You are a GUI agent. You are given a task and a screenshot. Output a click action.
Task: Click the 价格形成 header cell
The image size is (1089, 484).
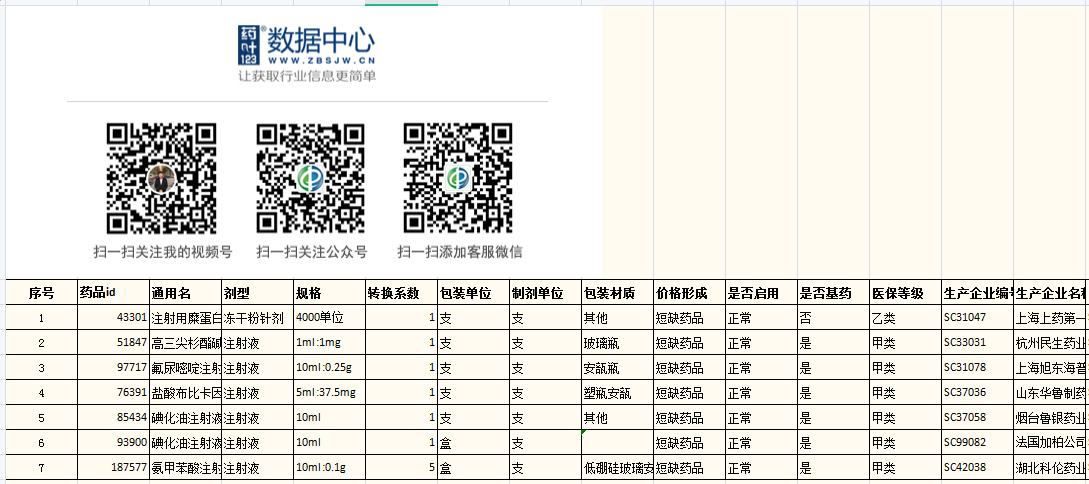pos(689,293)
